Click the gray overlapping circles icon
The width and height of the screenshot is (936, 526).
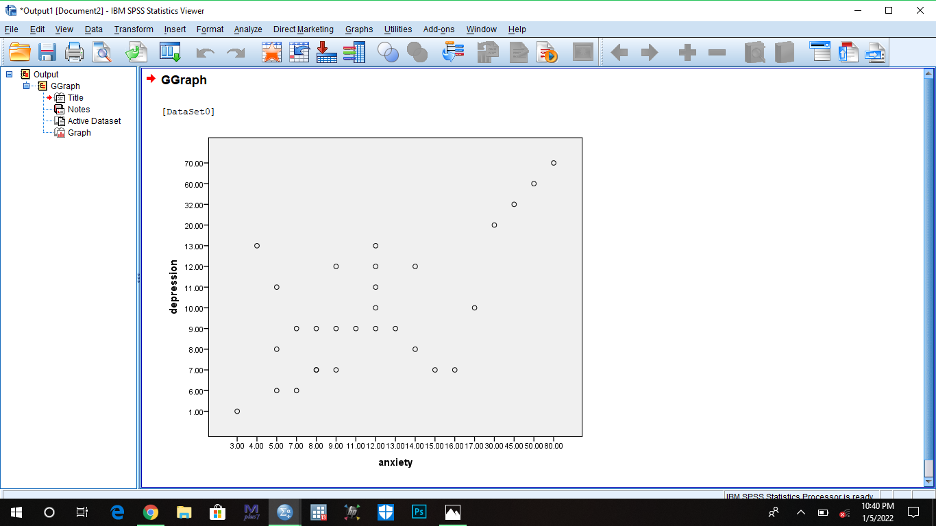(417, 53)
